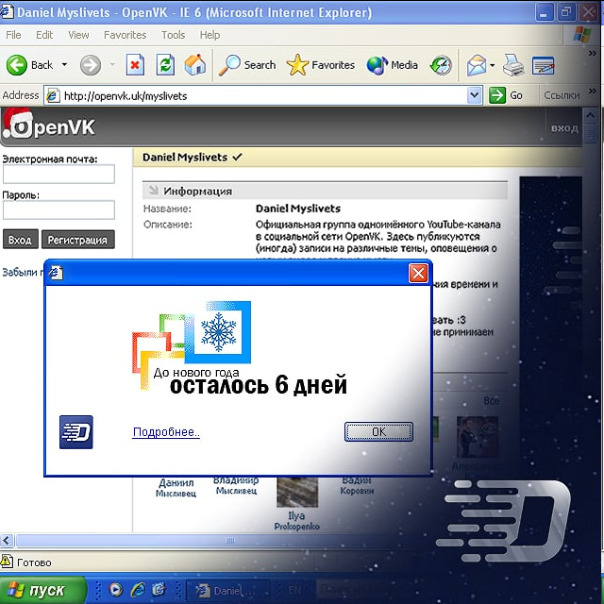Click the blue D logo in dialog
Image resolution: width=604 pixels, height=604 pixels.
76,432
